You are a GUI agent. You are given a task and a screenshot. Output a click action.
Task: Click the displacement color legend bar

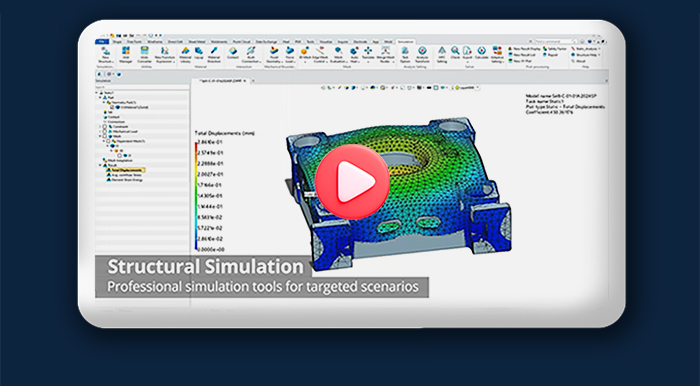pyautogui.click(x=196, y=196)
